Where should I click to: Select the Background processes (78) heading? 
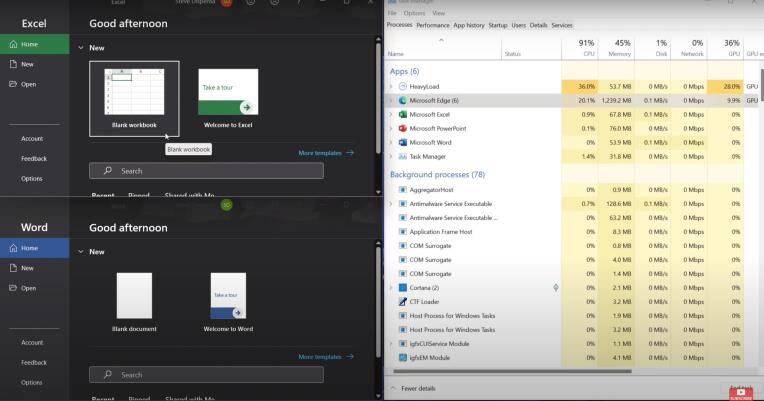click(437, 174)
